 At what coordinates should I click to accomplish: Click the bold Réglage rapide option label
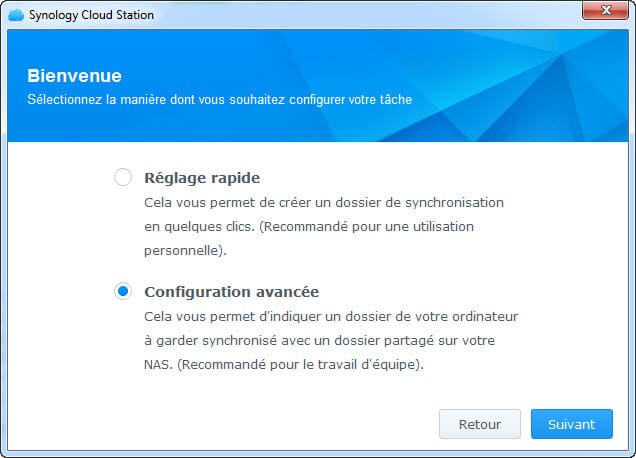coord(202,178)
